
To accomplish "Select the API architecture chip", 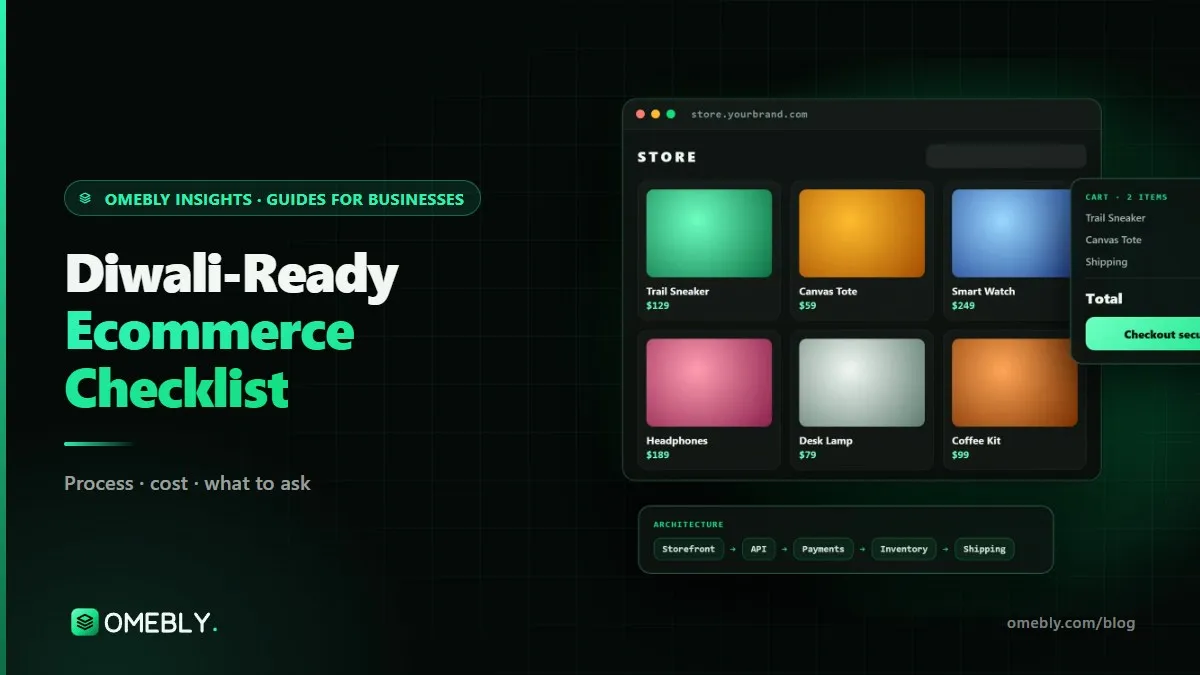I will (759, 549).
